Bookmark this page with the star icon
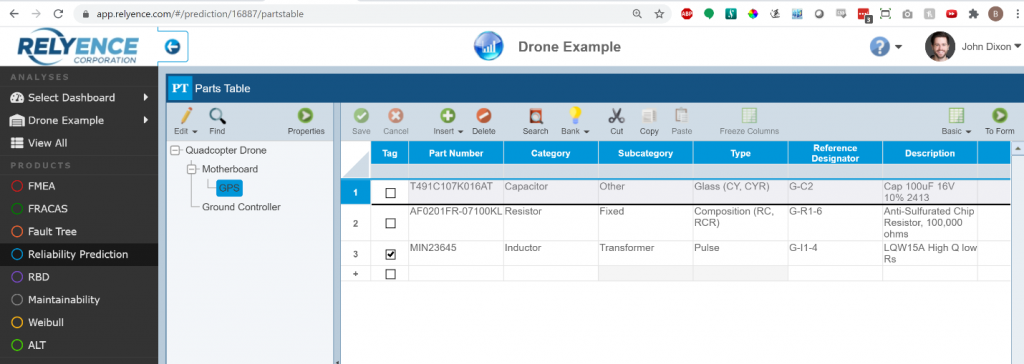The width and height of the screenshot is (1024, 364). point(659,14)
